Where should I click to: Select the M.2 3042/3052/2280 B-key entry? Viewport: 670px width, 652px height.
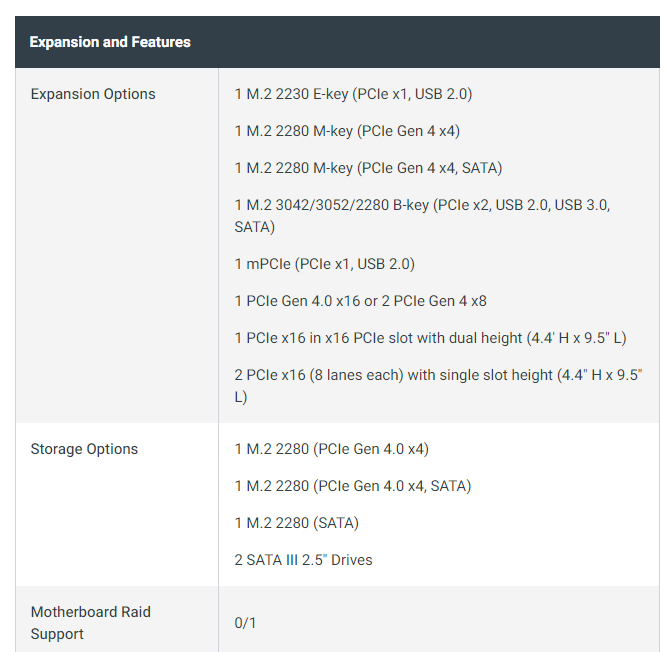[422, 216]
